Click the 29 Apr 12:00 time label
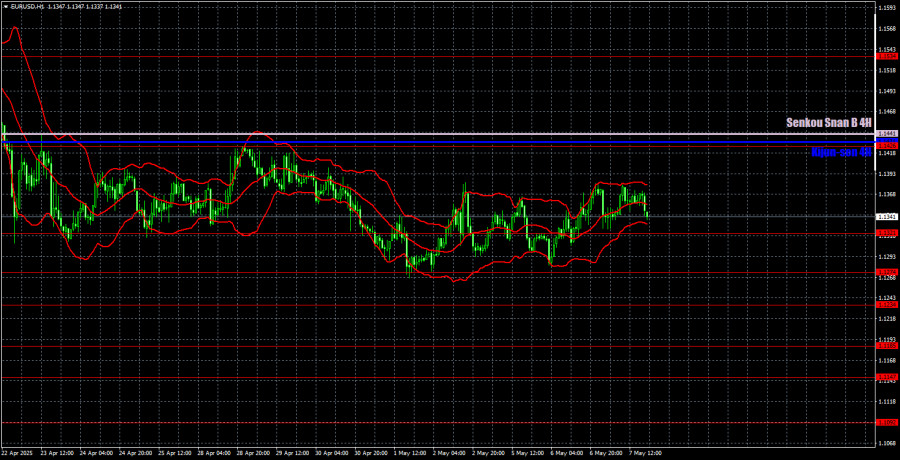This screenshot has height=460, width=900. 291,453
